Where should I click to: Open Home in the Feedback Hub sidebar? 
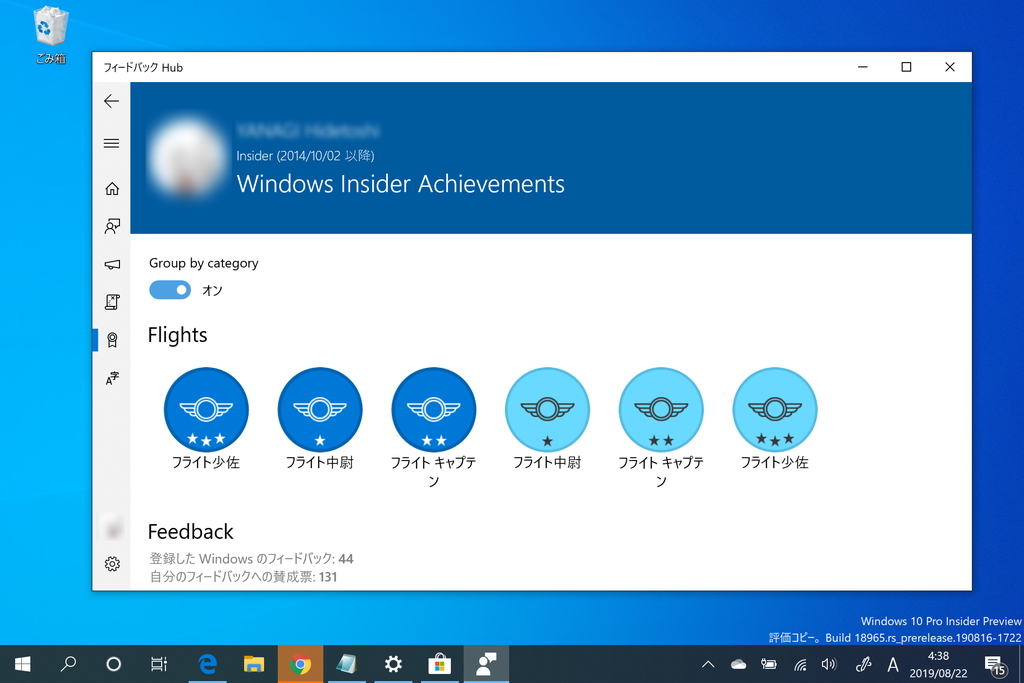111,188
